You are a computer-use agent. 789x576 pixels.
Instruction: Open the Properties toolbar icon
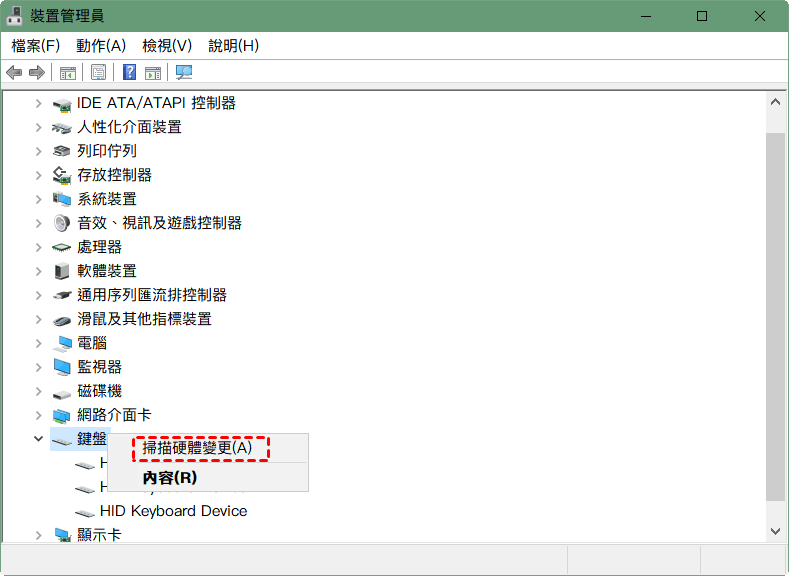(x=99, y=72)
